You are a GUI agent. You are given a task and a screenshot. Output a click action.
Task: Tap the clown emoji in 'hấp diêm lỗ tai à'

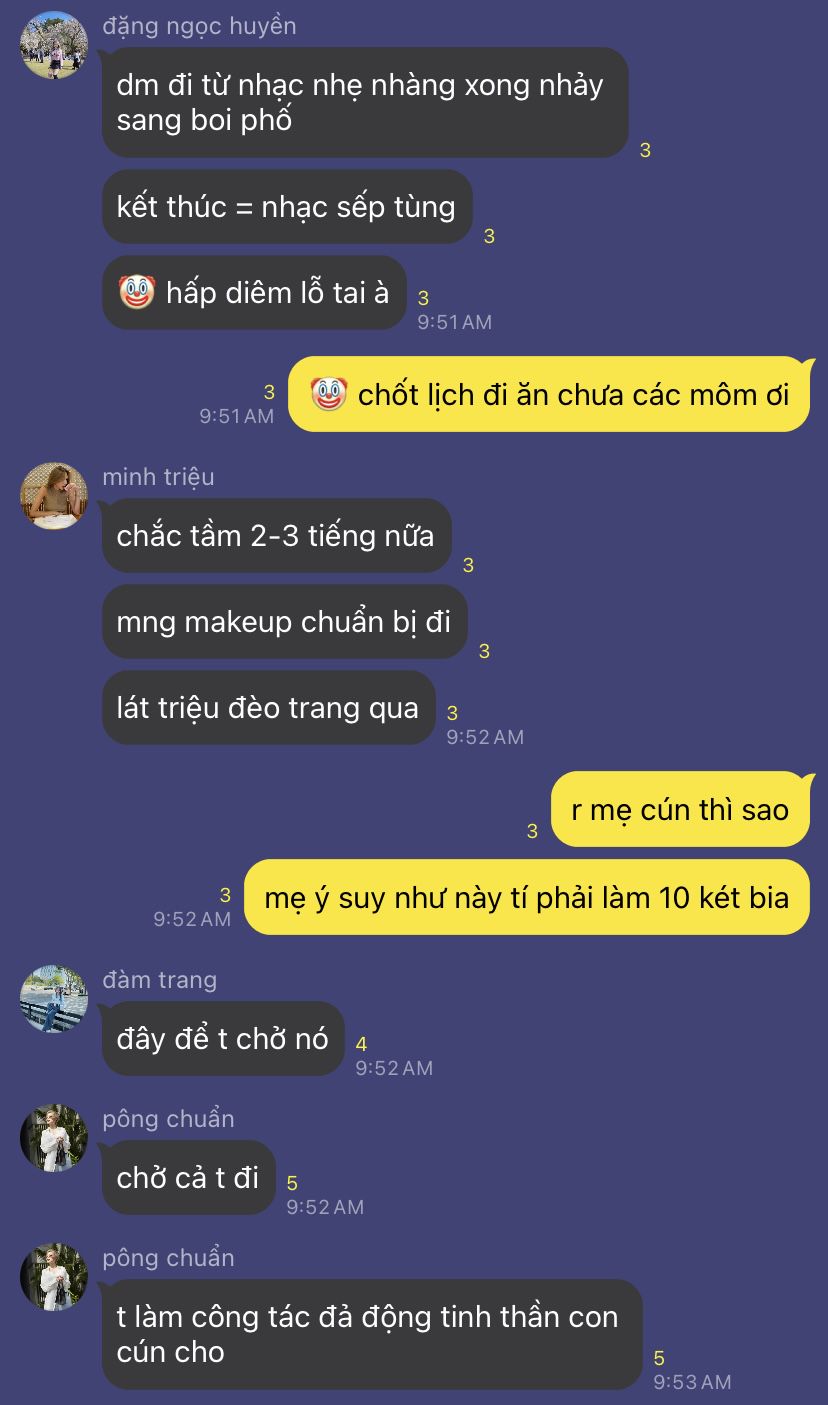136,293
